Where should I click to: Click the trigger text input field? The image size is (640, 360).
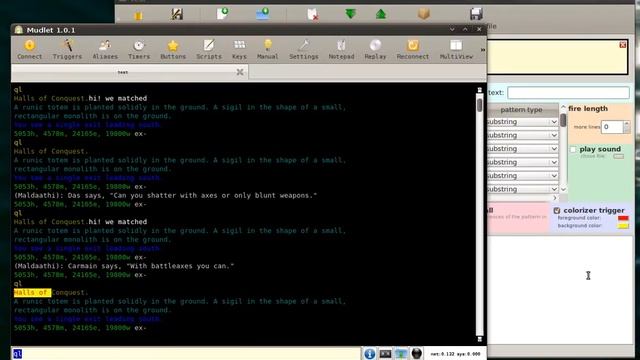coord(568,93)
